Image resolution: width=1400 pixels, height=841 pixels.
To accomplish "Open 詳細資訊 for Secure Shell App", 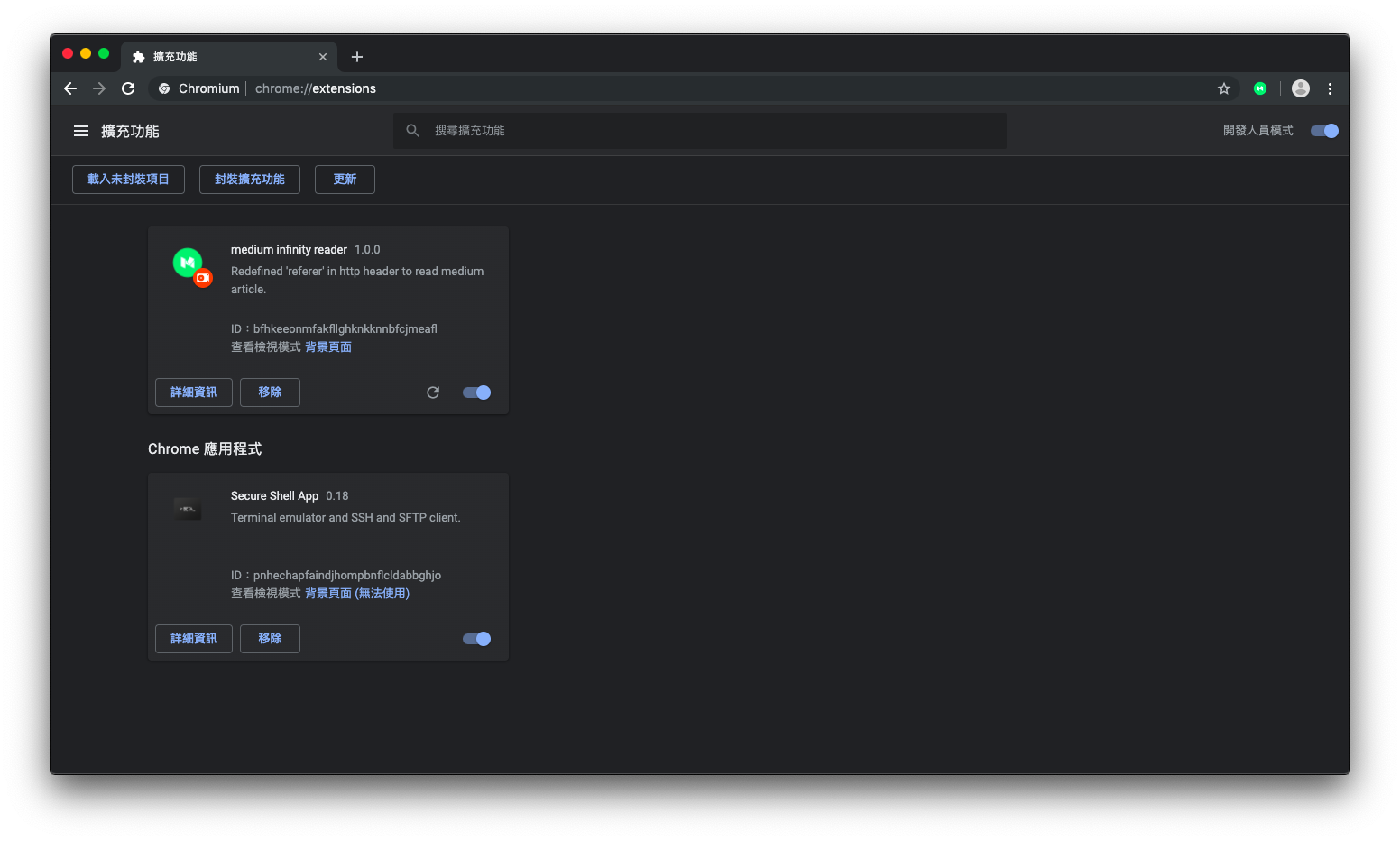I will click(194, 639).
